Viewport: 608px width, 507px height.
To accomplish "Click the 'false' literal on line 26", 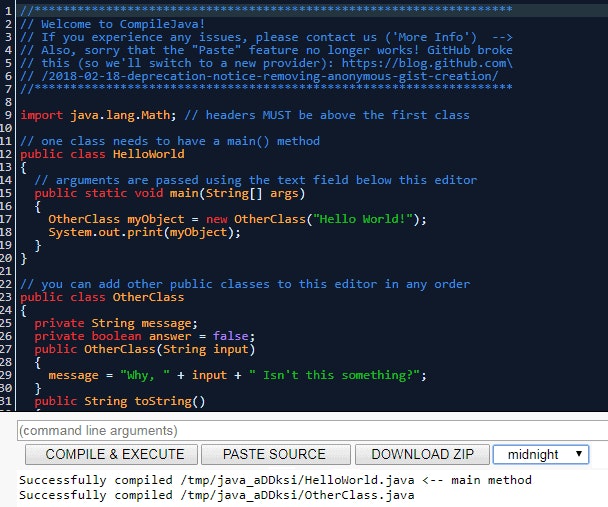I will tap(230, 336).
